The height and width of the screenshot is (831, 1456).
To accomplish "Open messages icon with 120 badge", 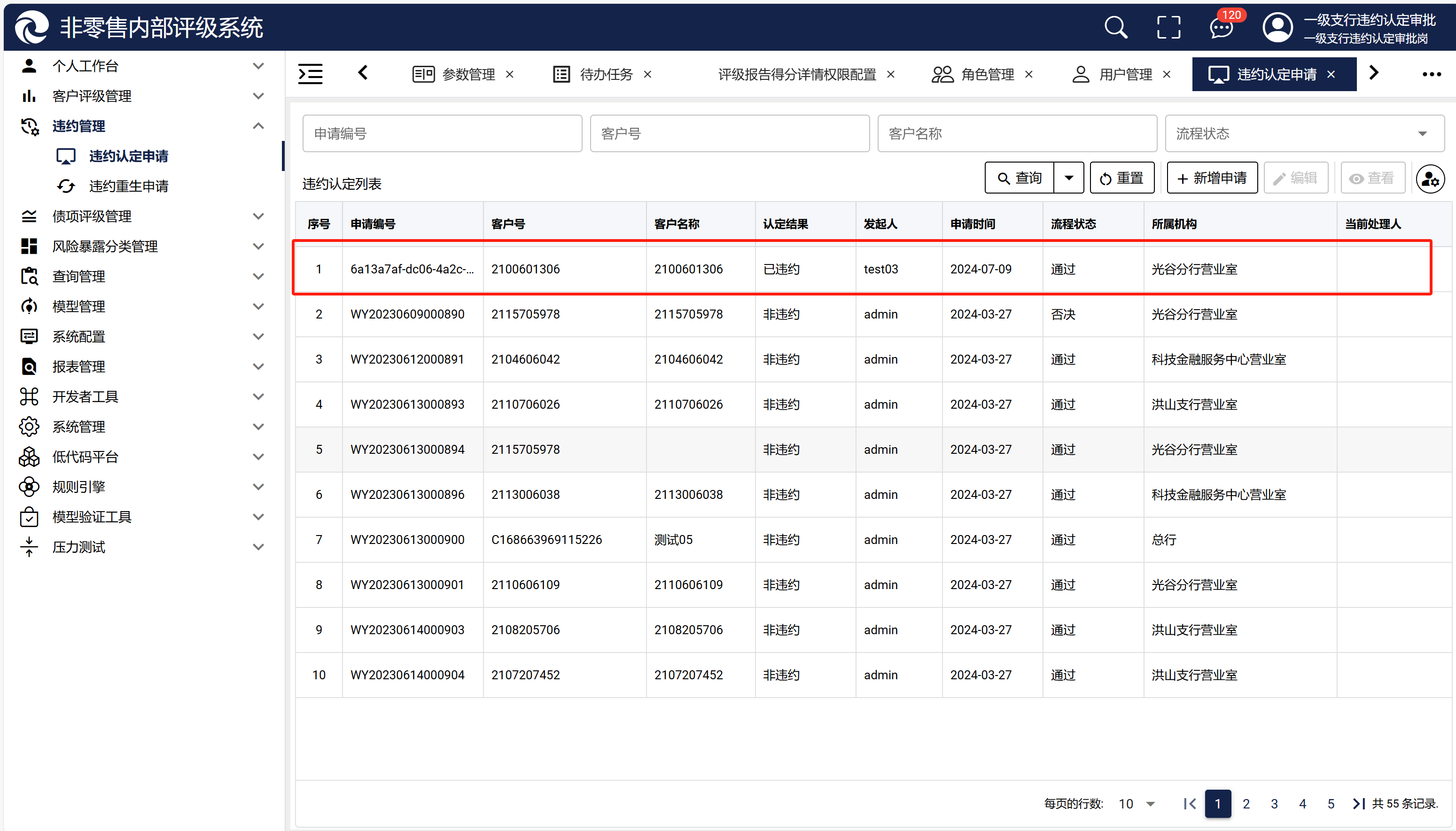I will pos(1221,27).
